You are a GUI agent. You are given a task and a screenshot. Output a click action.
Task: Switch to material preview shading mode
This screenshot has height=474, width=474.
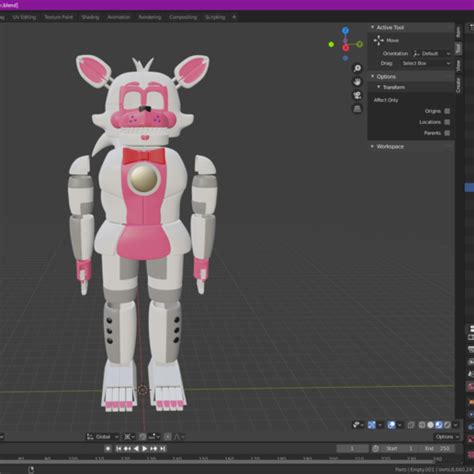coord(439,425)
